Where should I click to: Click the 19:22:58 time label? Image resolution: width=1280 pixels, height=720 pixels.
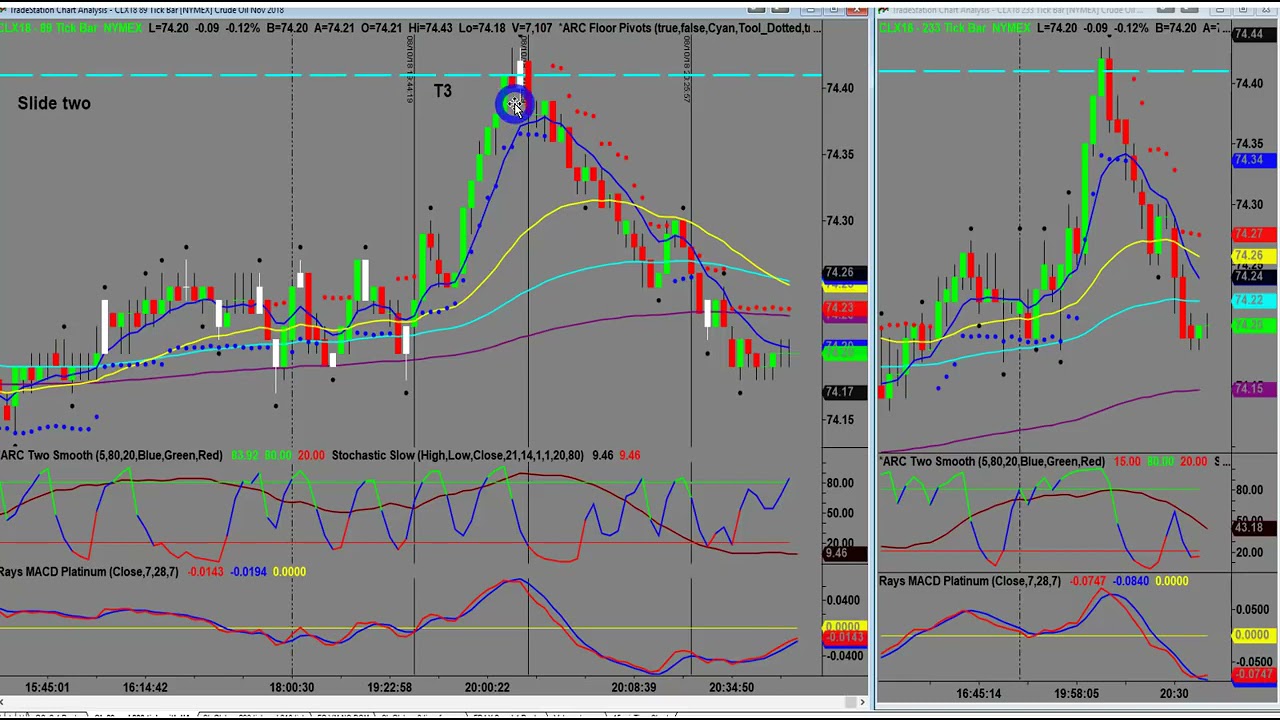(x=389, y=687)
